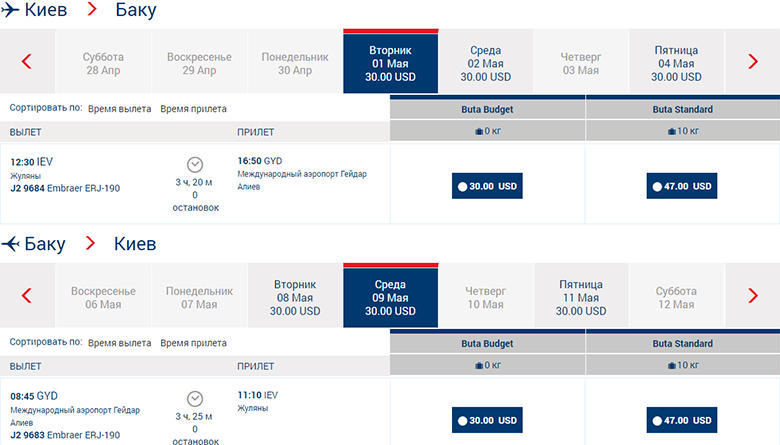Sort return flights by Время вылета

tap(120, 342)
